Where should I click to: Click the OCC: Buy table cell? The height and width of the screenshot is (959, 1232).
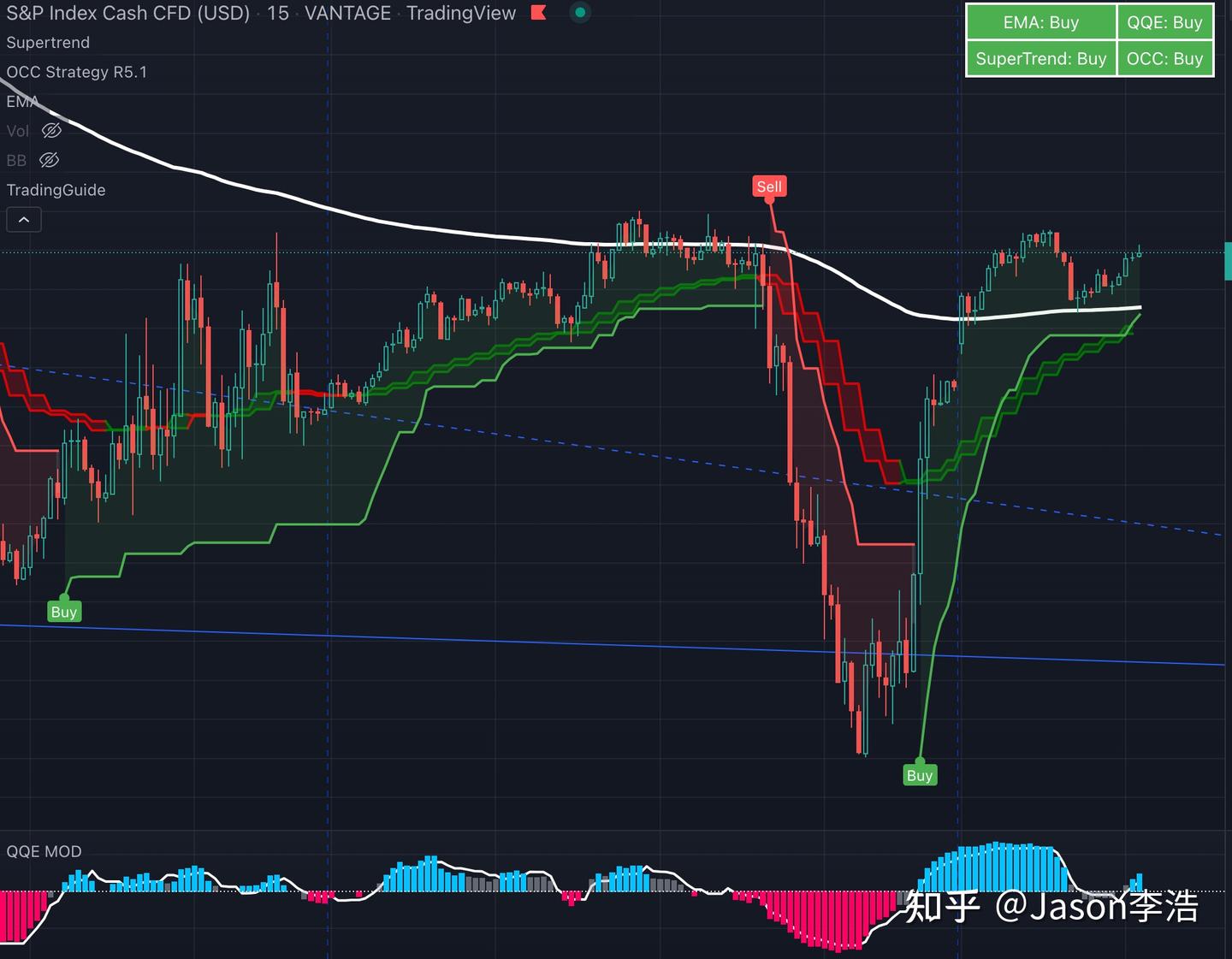[x=1164, y=58]
